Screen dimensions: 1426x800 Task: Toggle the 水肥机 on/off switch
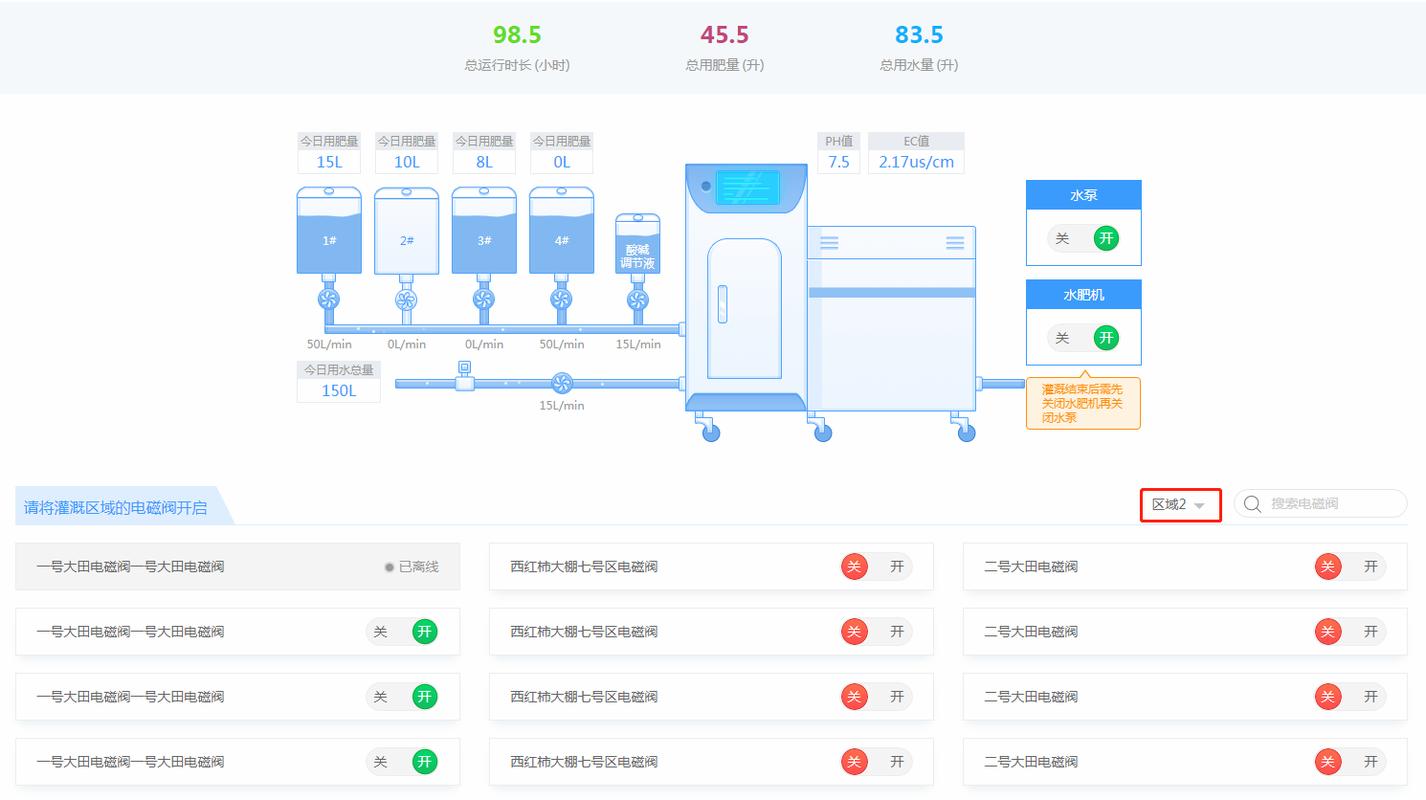(x=1083, y=338)
